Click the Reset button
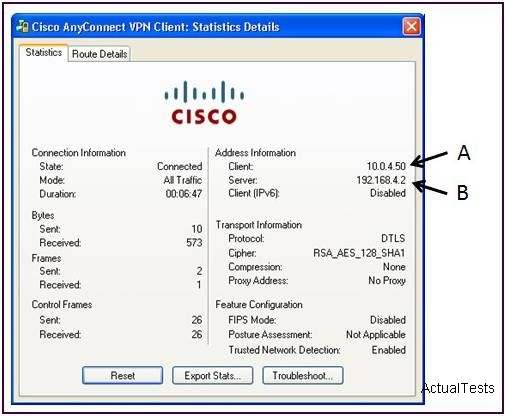This screenshot has width=505, height=416. [x=122, y=376]
